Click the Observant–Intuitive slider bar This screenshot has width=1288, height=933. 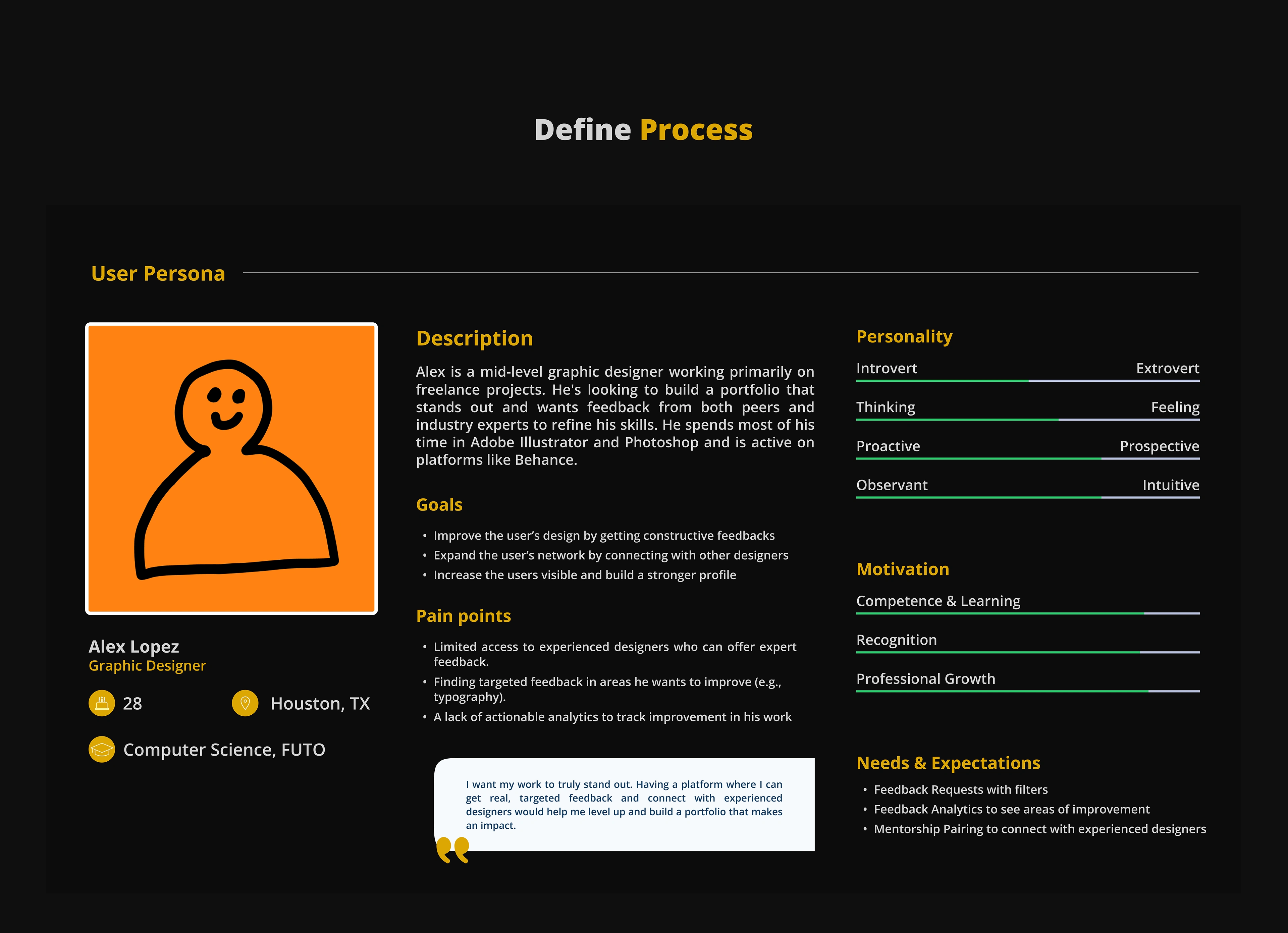[x=1027, y=497]
